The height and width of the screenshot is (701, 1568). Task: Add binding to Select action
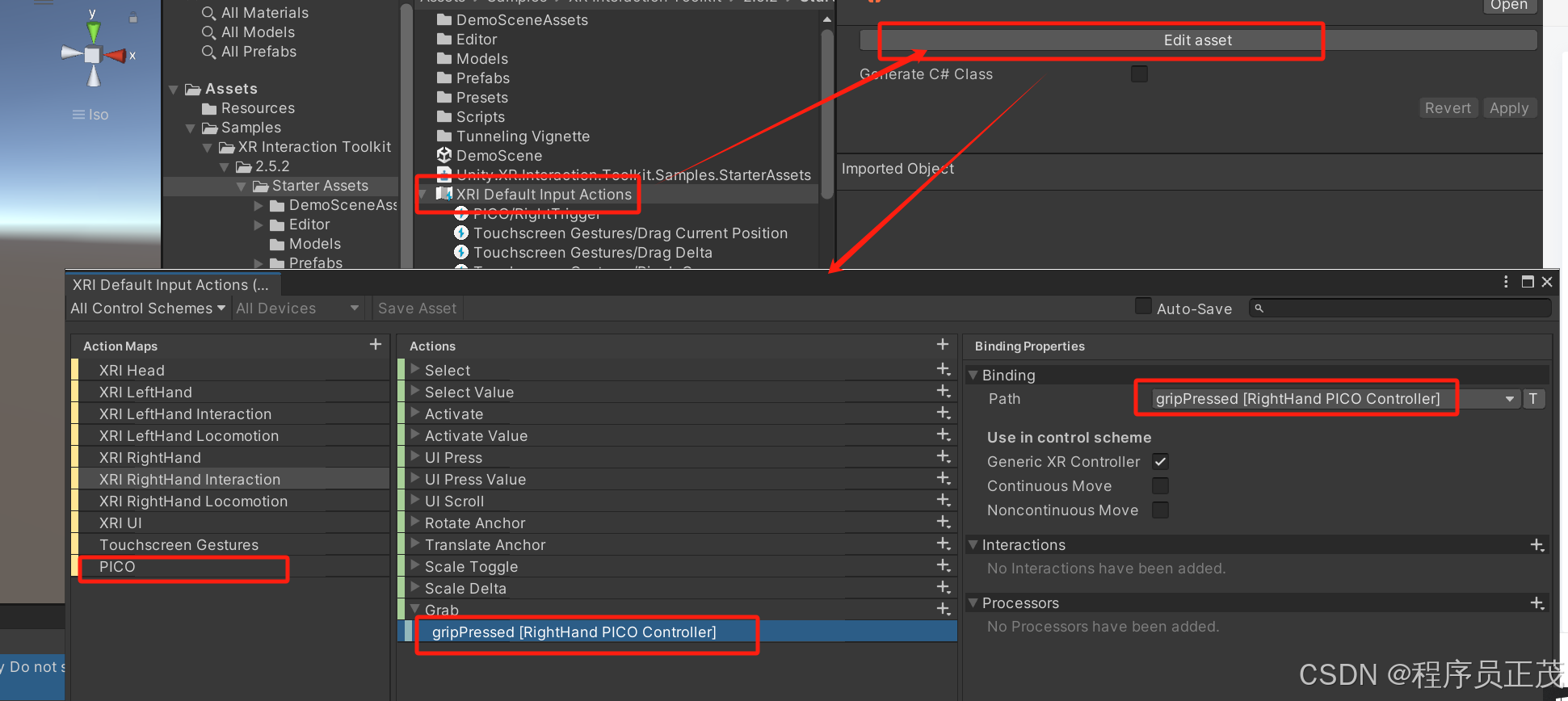click(x=944, y=370)
